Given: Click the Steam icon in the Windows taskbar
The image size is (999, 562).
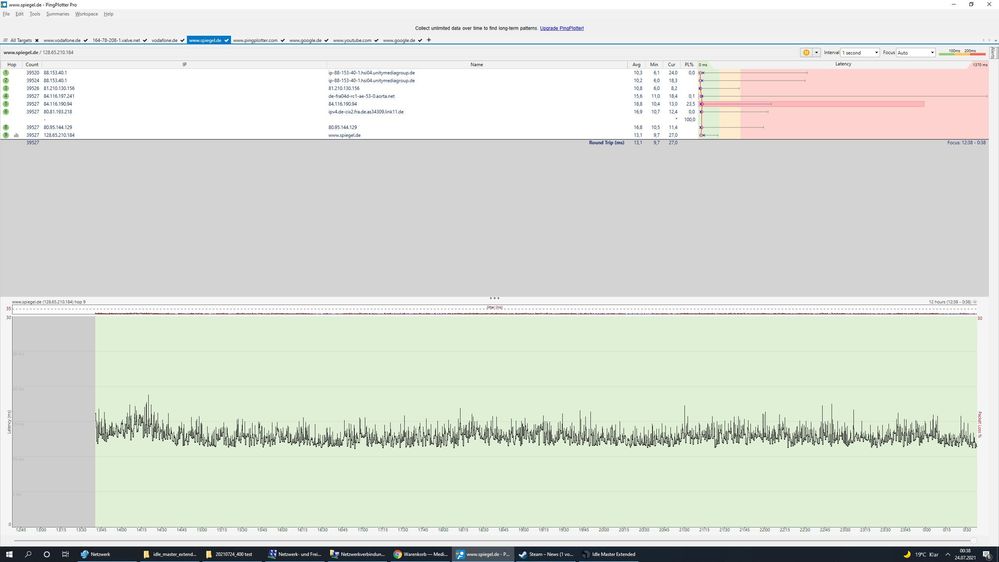Looking at the screenshot, I should [522, 553].
